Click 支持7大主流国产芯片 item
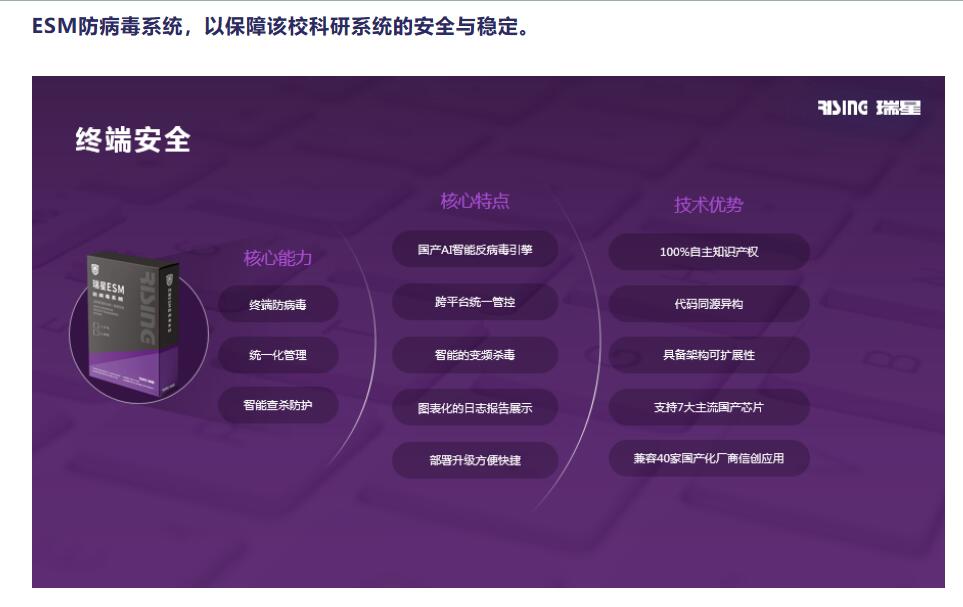Screen dimensions: 963x607 [709, 407]
